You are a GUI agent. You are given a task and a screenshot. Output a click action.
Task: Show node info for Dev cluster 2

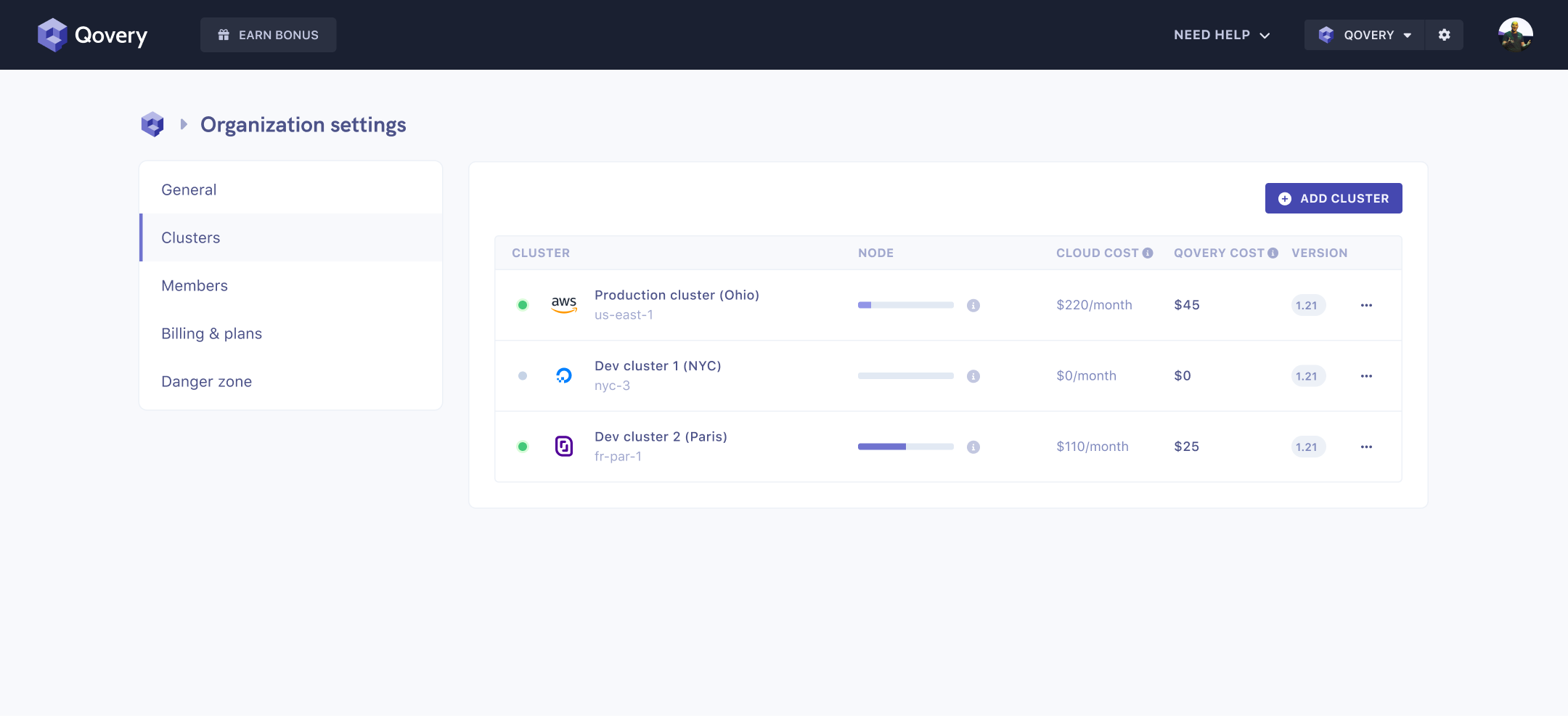click(973, 447)
